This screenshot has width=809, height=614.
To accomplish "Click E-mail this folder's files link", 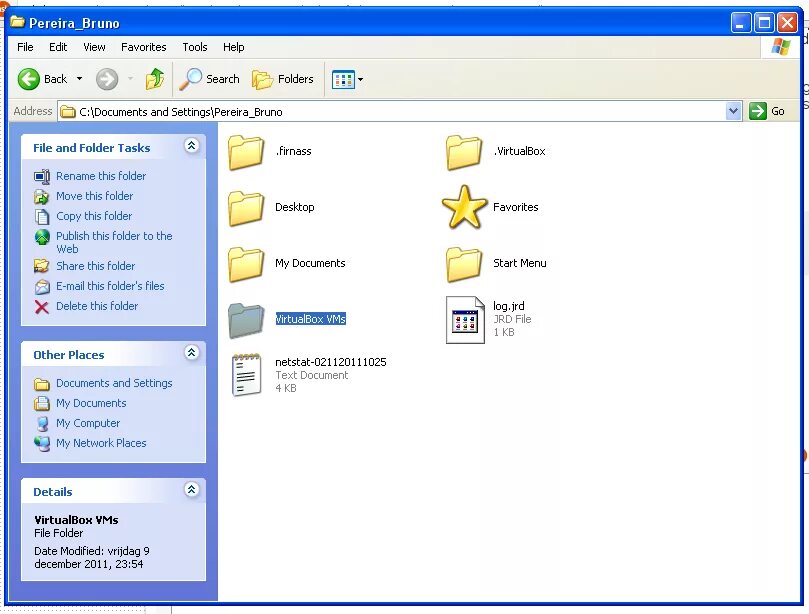I will click(x=110, y=286).
